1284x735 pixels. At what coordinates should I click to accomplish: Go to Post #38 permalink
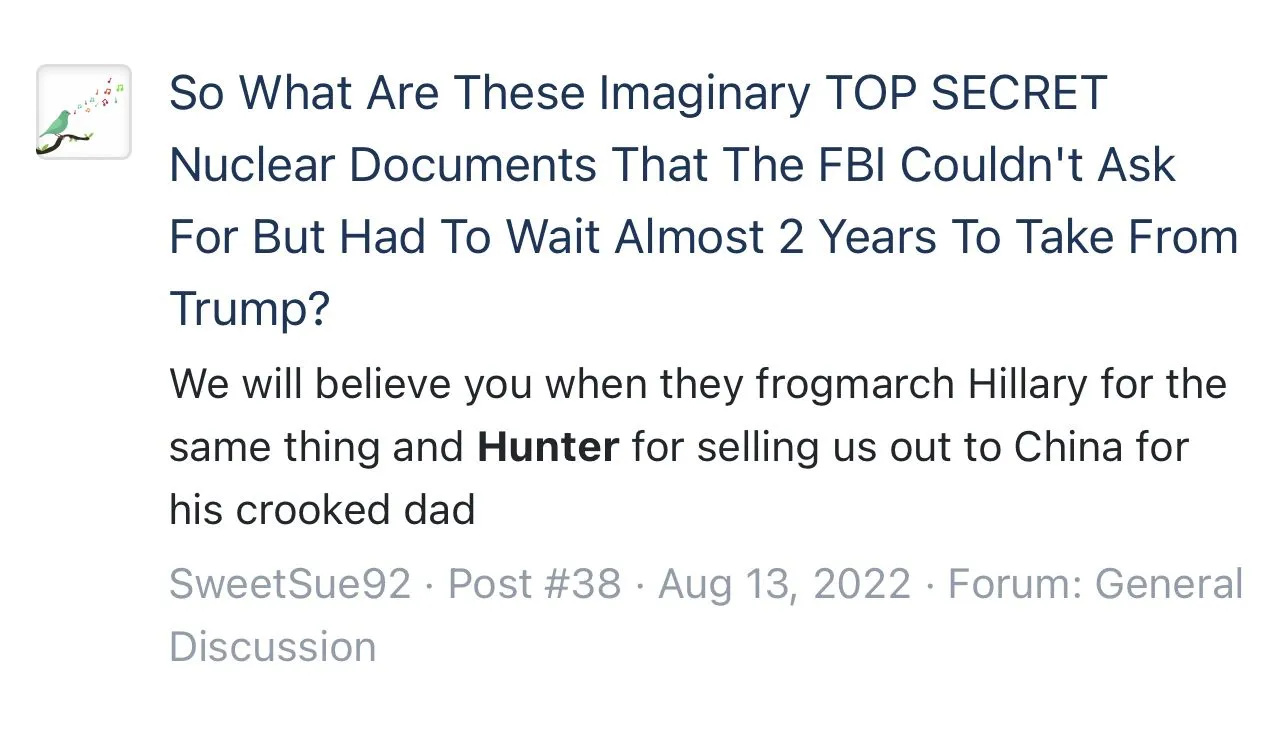(534, 584)
